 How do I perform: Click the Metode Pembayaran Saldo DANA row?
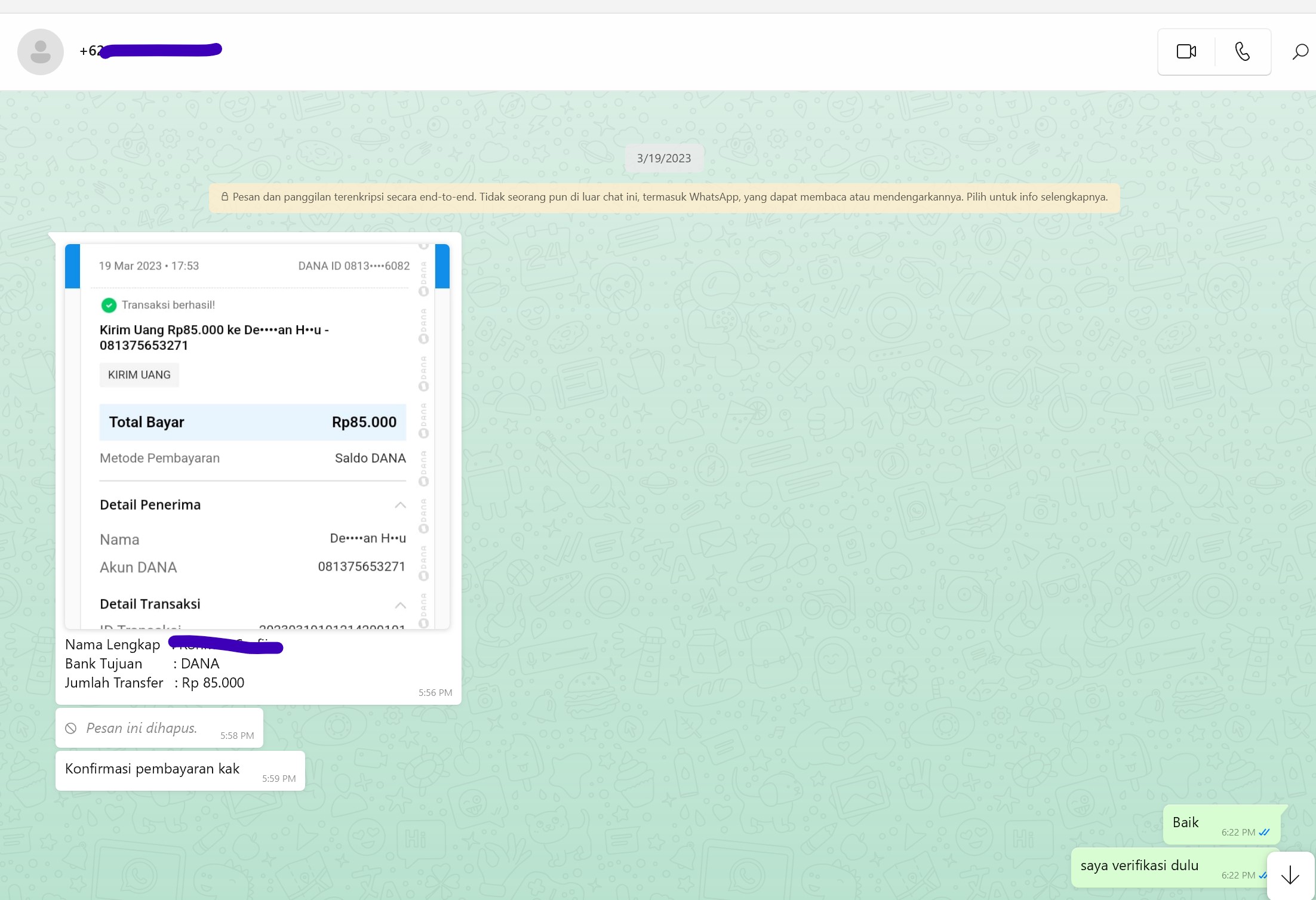pyautogui.click(x=253, y=458)
